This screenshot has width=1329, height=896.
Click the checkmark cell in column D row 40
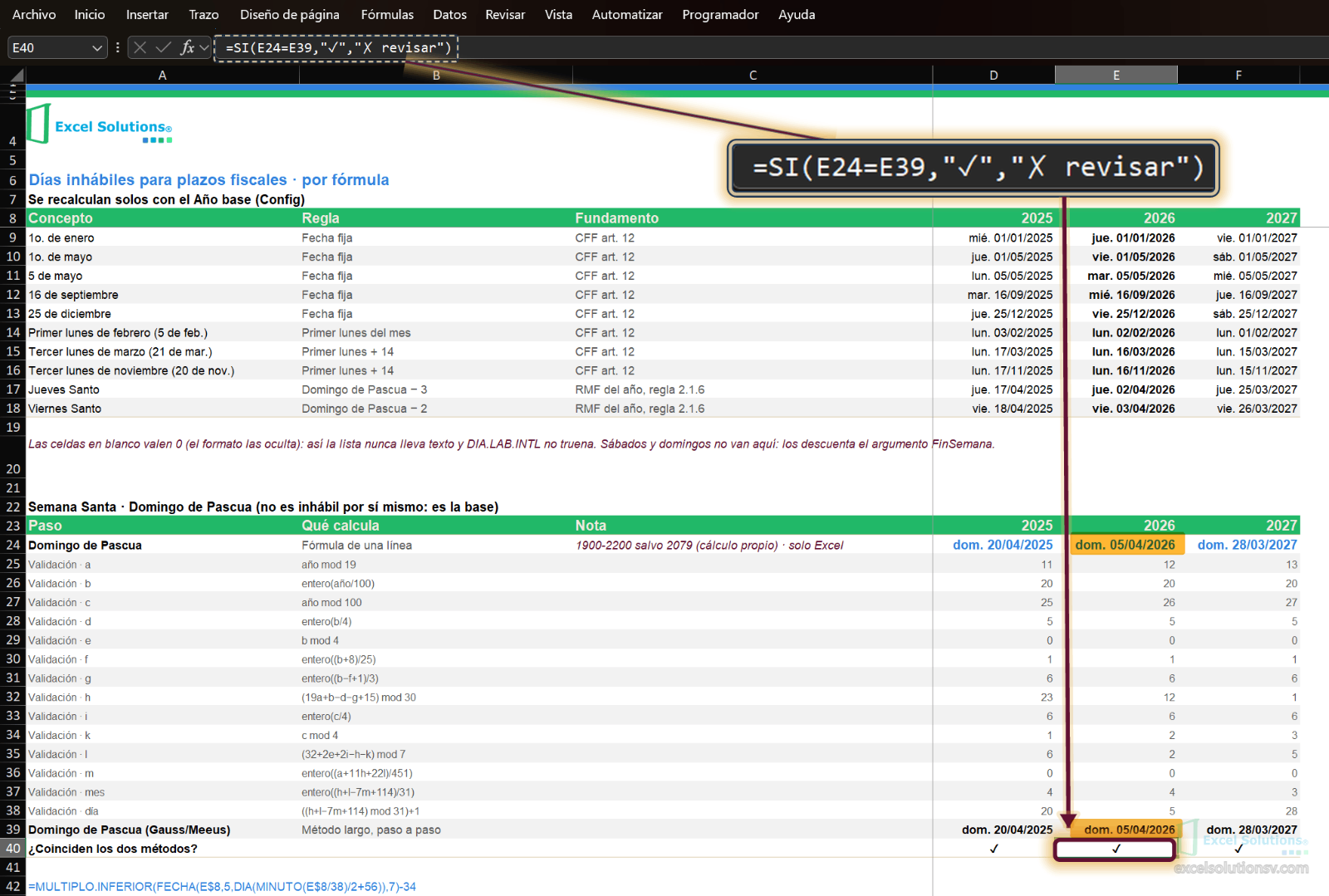tap(994, 849)
